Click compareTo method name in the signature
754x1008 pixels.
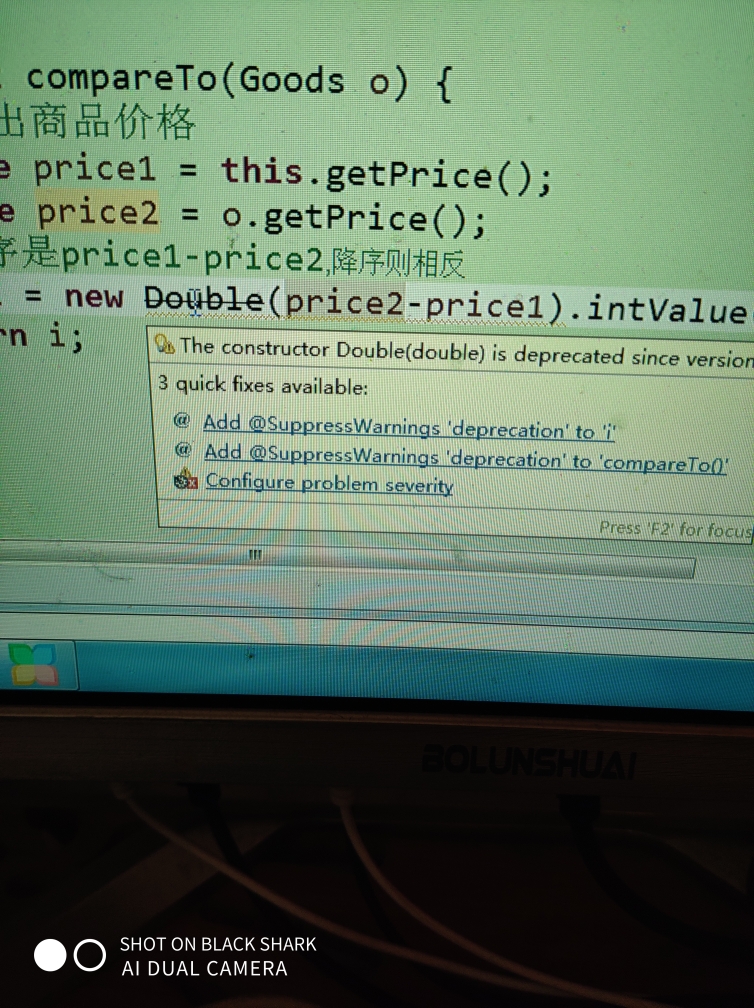[x=122, y=78]
